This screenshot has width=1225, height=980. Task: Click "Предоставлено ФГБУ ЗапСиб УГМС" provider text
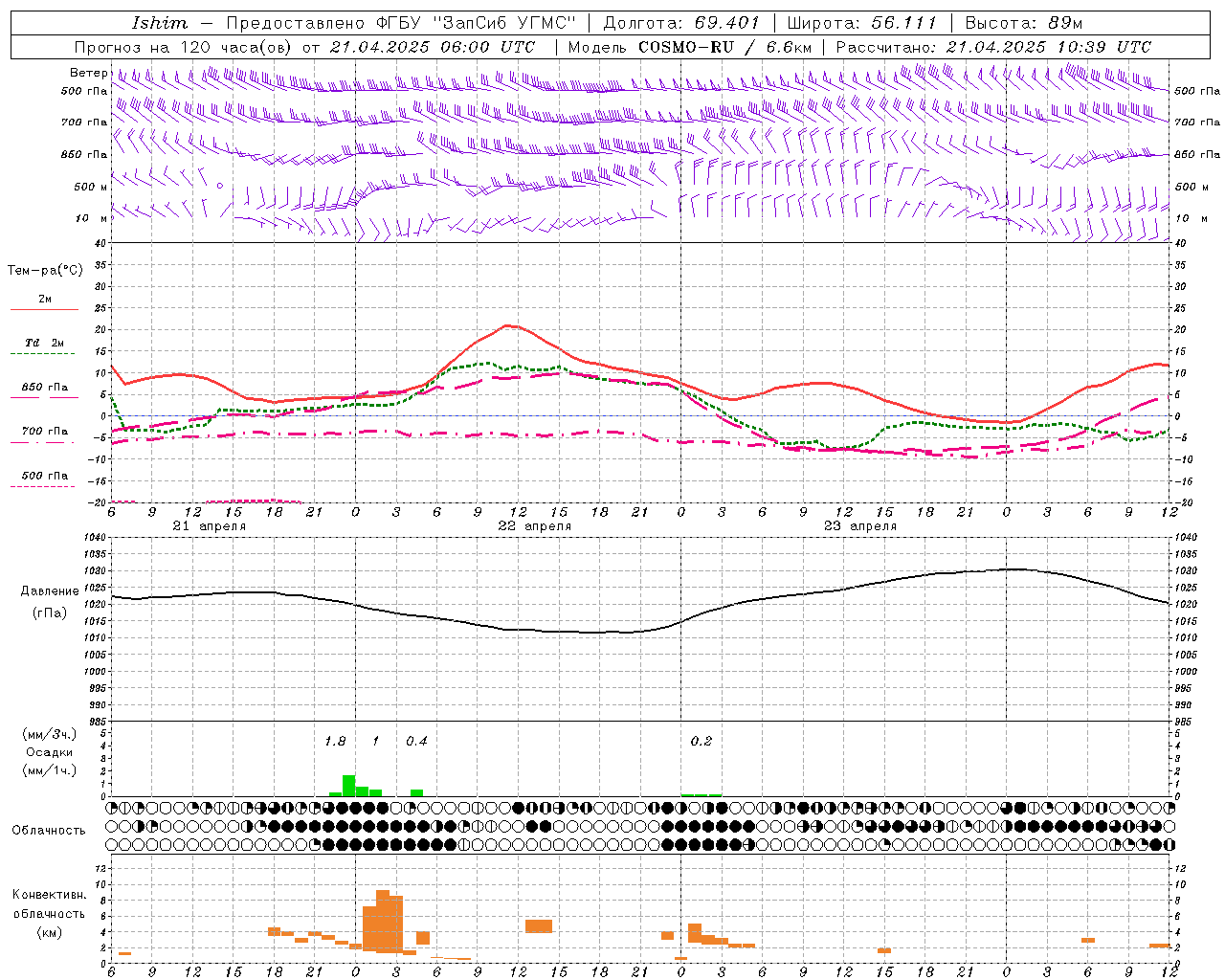tap(402, 23)
